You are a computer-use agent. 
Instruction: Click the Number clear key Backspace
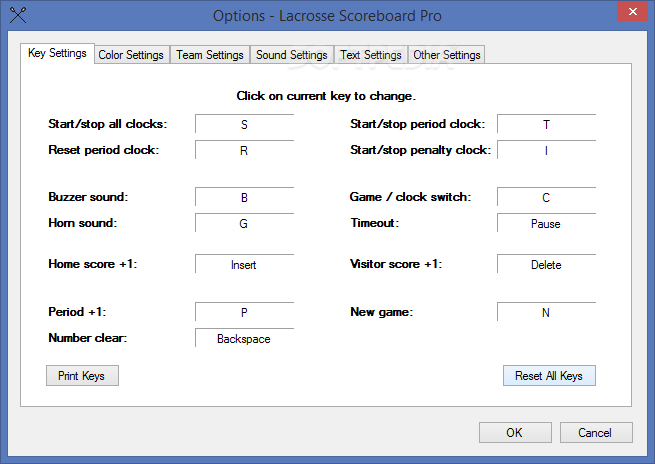(x=244, y=338)
